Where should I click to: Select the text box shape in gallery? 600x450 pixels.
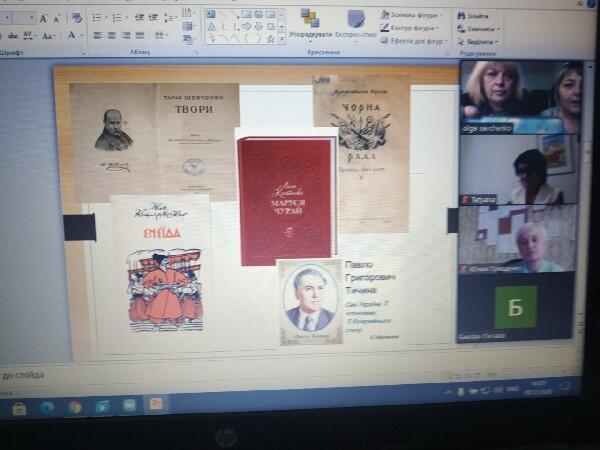[210, 15]
